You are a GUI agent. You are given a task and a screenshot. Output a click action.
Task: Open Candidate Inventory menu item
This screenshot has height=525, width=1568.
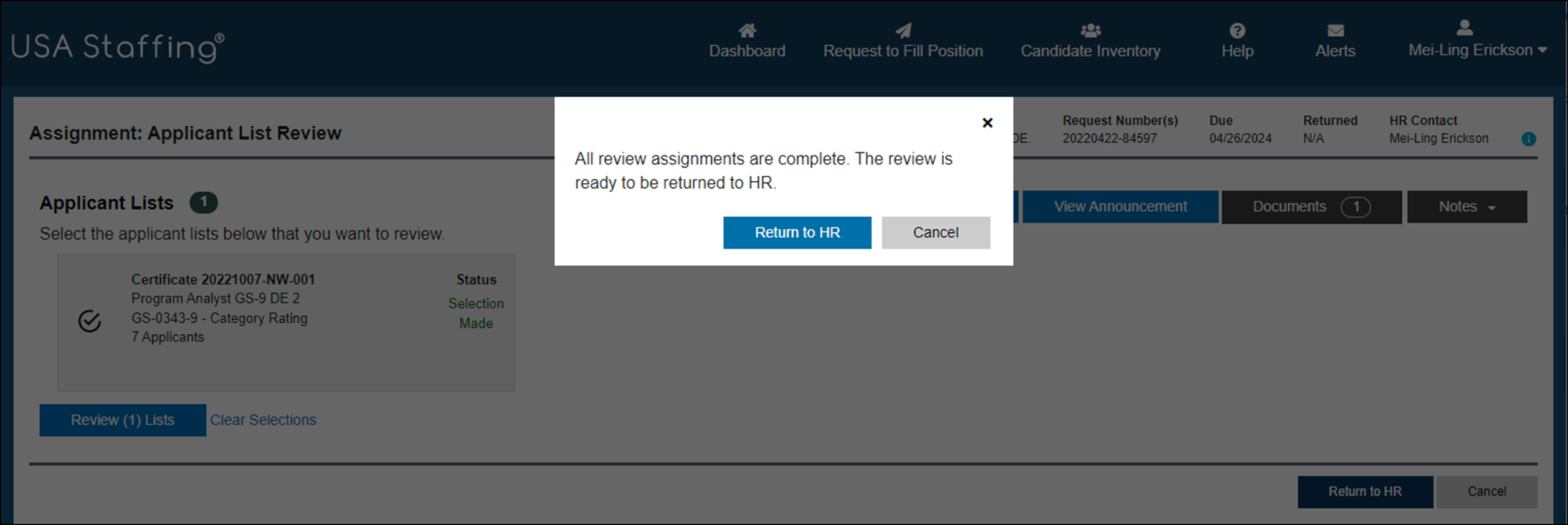[1090, 51]
